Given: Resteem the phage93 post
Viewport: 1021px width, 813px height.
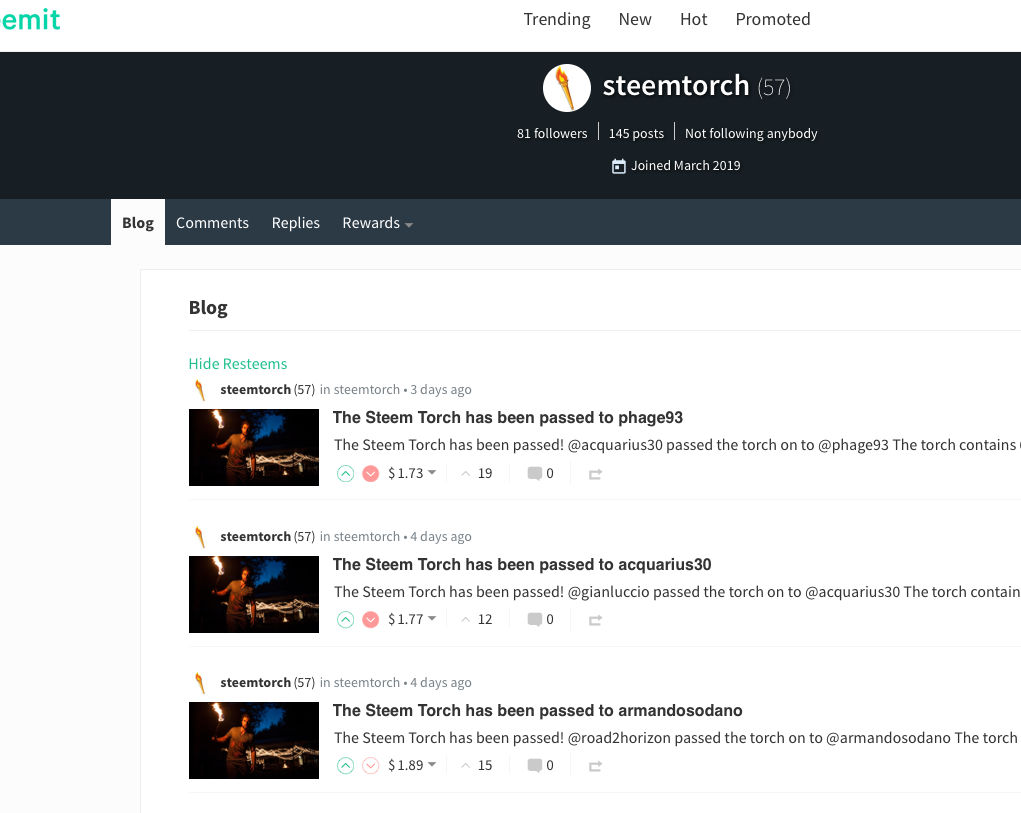Looking at the screenshot, I should pyautogui.click(x=595, y=475).
